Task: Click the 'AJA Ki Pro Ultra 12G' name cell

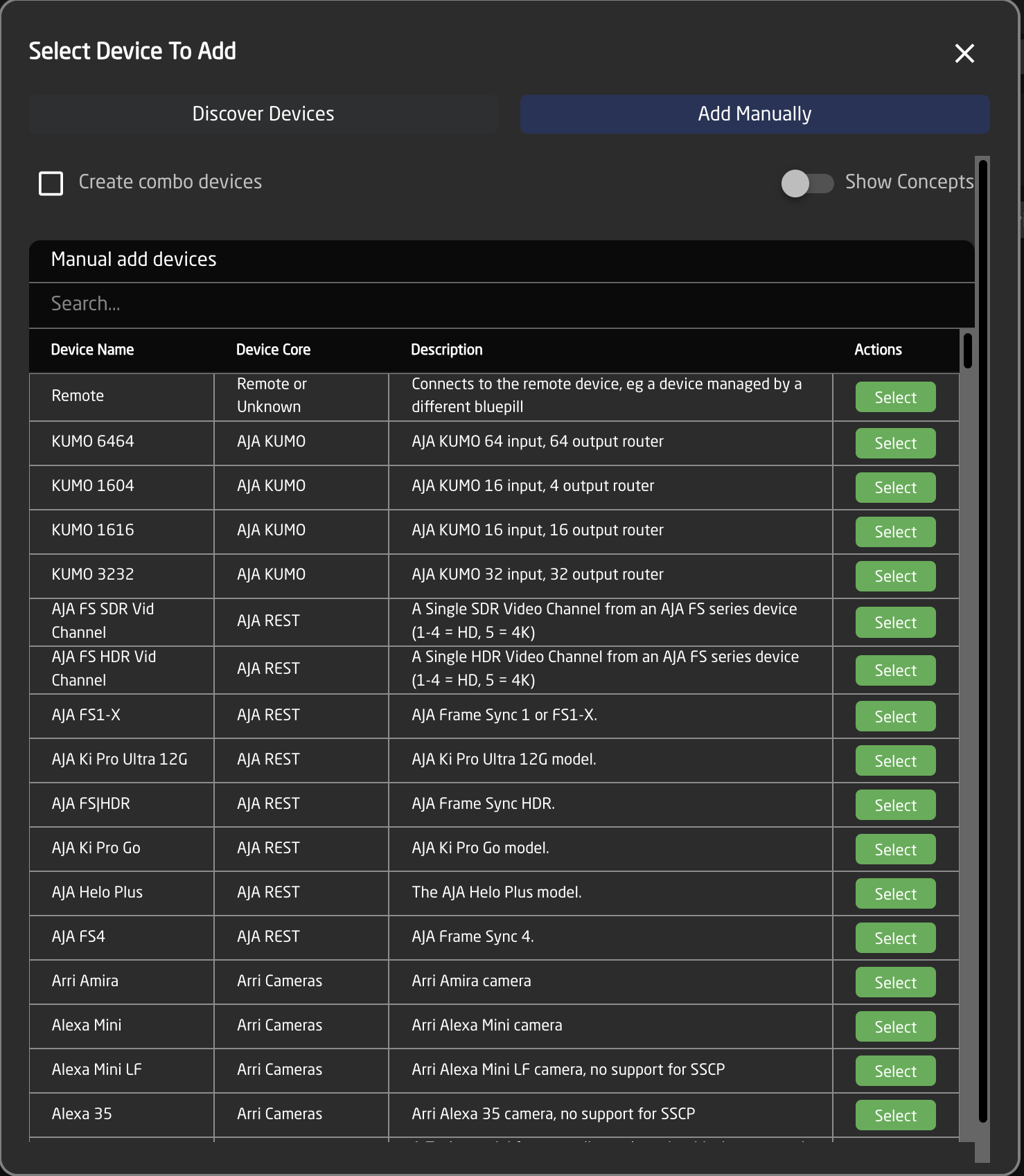Action: pos(121,760)
